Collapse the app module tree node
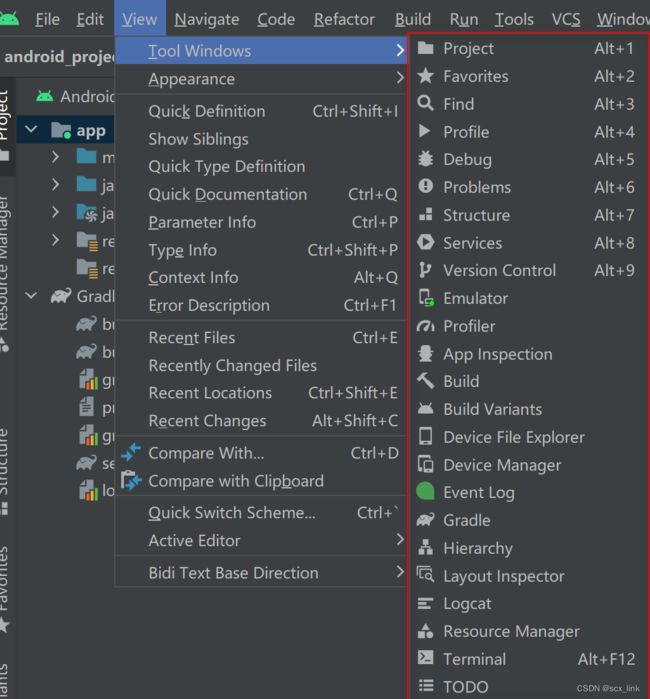The width and height of the screenshot is (650, 699). click(x=31, y=130)
